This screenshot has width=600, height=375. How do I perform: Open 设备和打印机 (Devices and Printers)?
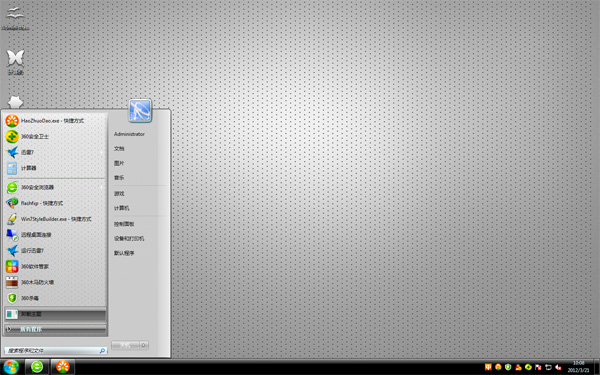129,238
